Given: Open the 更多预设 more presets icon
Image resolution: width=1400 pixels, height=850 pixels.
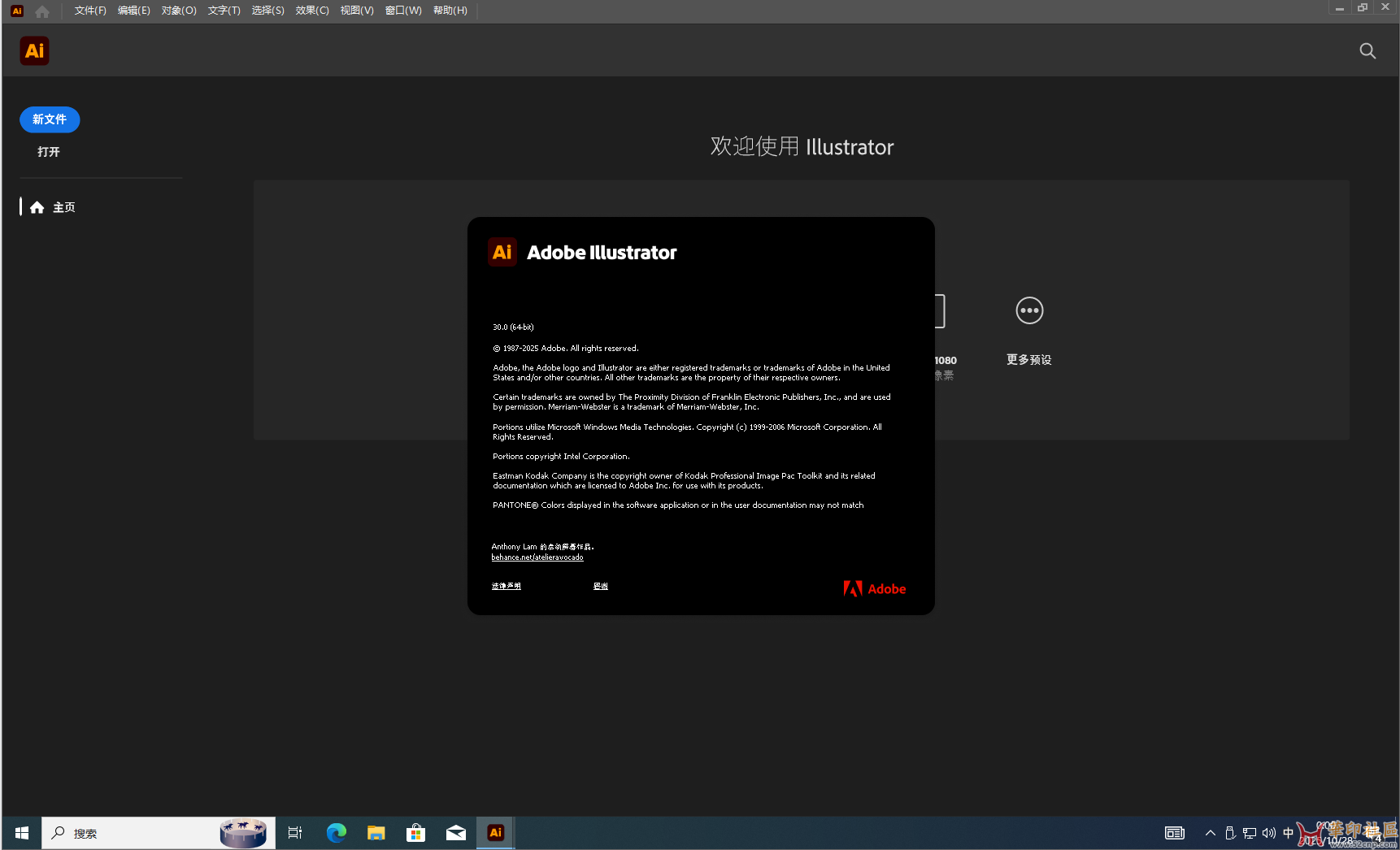Looking at the screenshot, I should coord(1028,311).
